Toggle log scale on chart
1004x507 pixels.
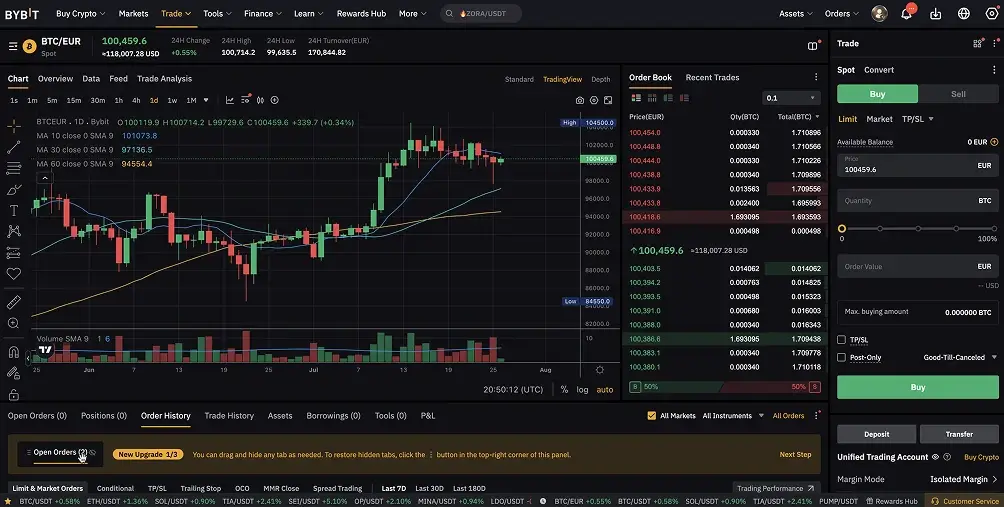[582, 389]
